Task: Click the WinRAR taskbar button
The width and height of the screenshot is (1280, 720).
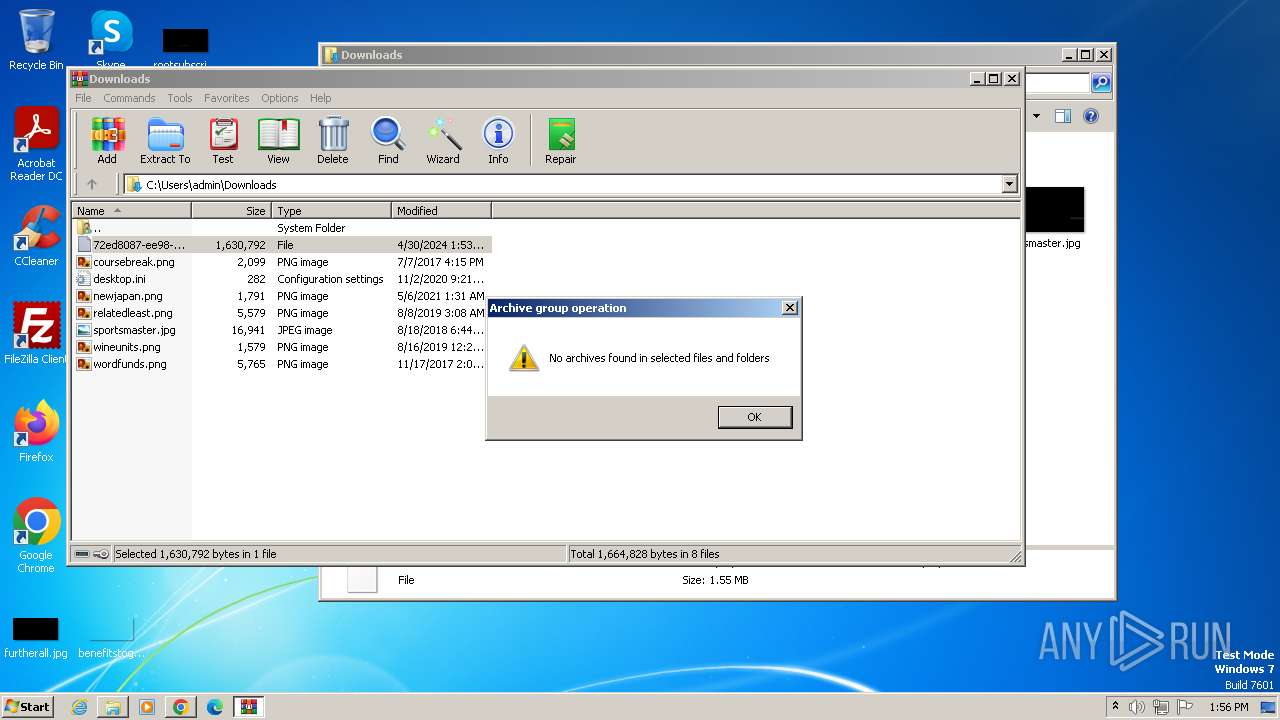Action: point(249,707)
